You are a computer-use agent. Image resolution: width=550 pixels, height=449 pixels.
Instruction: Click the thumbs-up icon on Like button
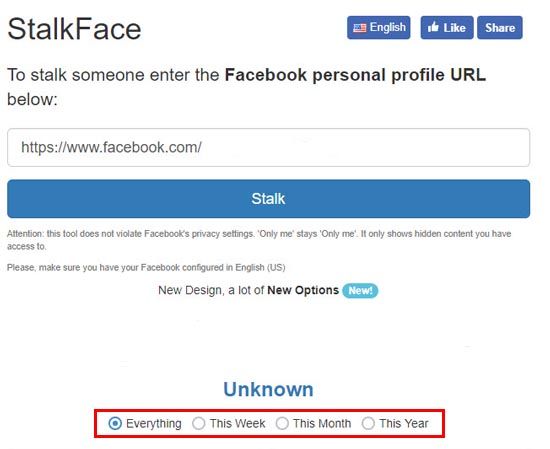(433, 27)
